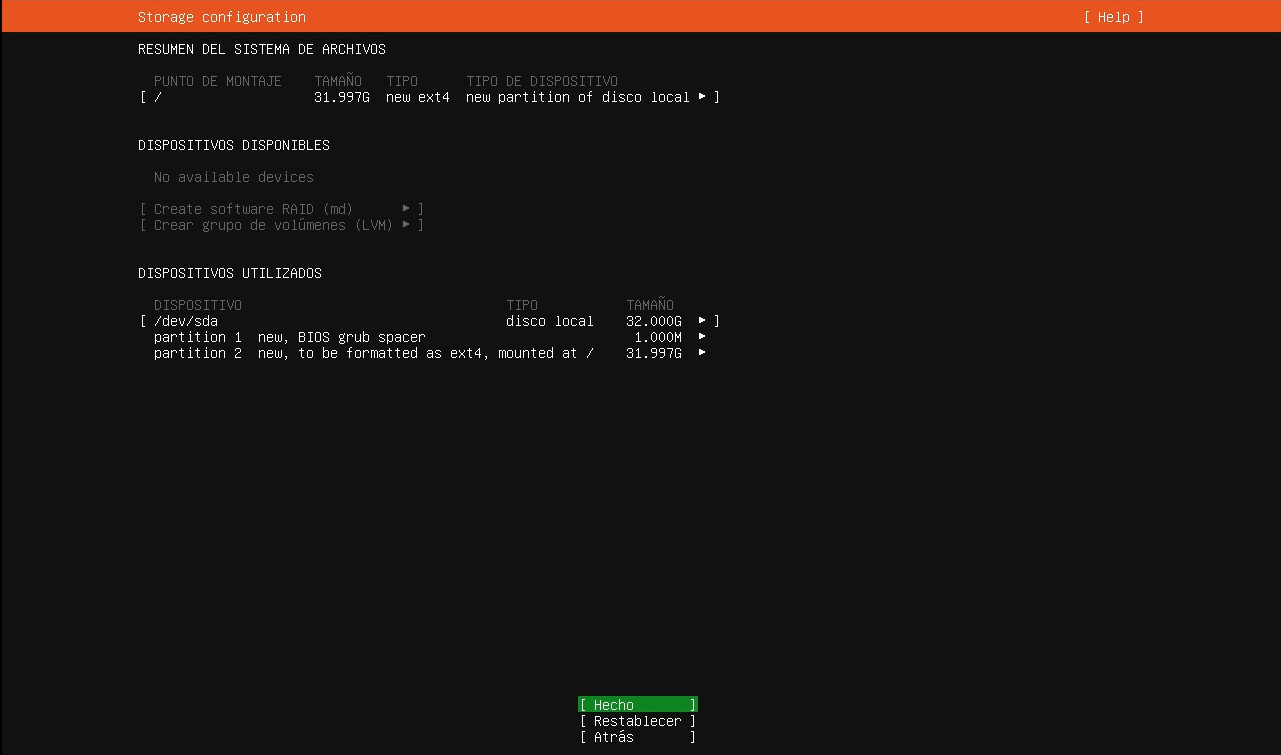Confirm storage layout with Hecho
Image resolution: width=1281 pixels, height=755 pixels.
click(637, 705)
